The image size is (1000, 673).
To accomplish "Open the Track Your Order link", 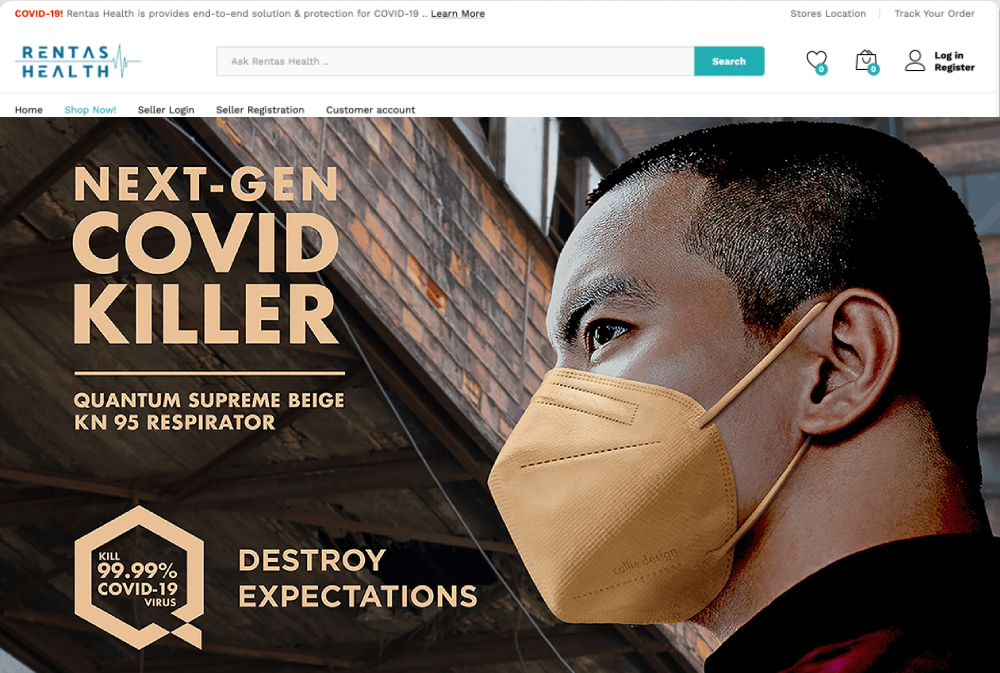I will pos(934,13).
